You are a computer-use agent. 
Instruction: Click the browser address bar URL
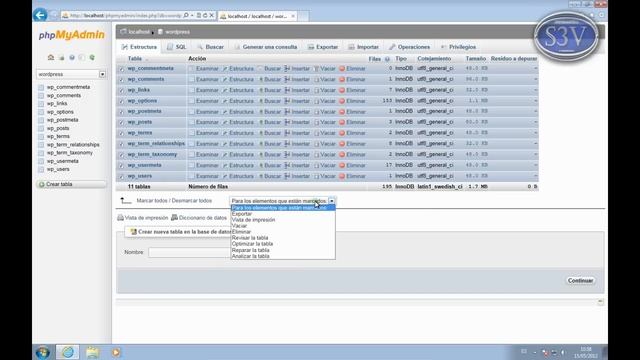point(126,16)
